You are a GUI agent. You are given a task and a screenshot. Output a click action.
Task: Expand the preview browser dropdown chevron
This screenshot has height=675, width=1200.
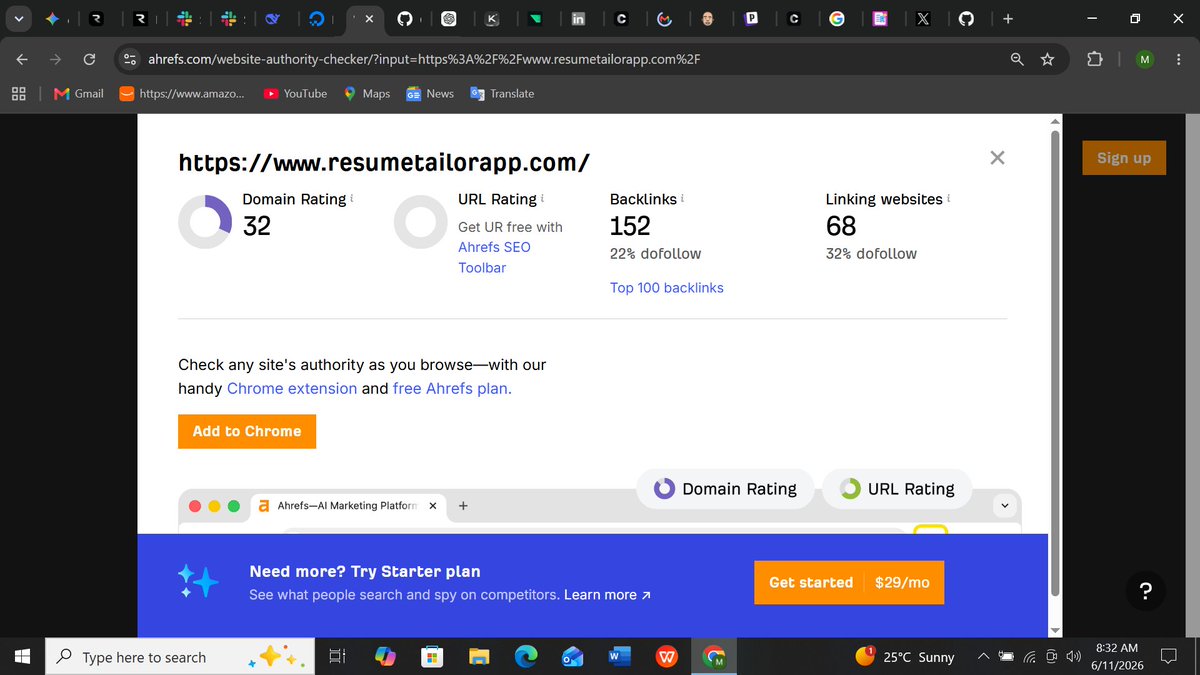1006,506
